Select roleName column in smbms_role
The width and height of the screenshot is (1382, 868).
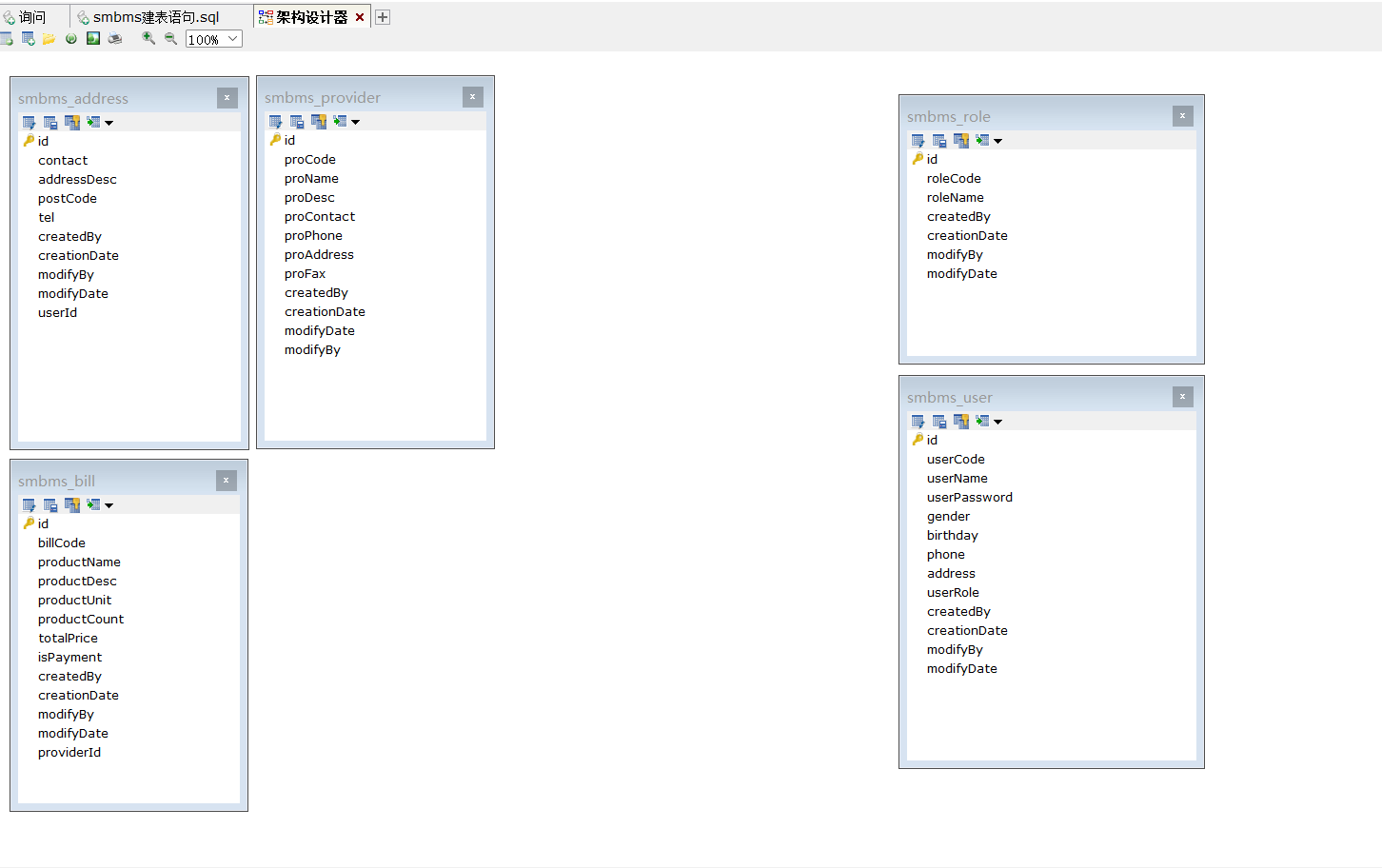point(956,197)
